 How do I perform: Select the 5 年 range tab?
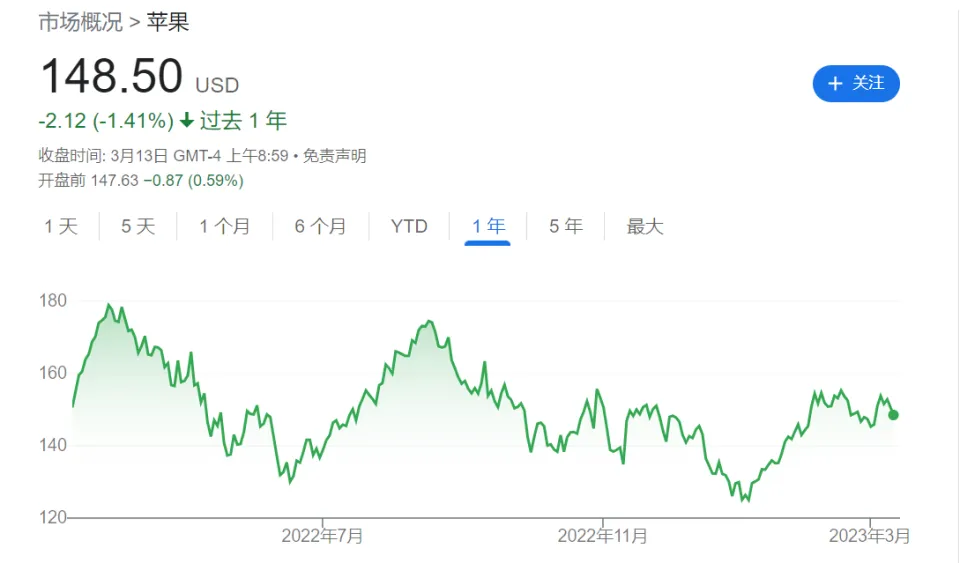tap(565, 226)
